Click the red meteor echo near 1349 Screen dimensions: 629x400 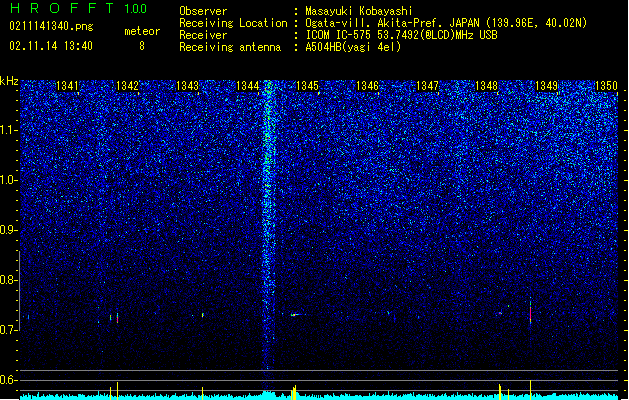[x=530, y=314]
